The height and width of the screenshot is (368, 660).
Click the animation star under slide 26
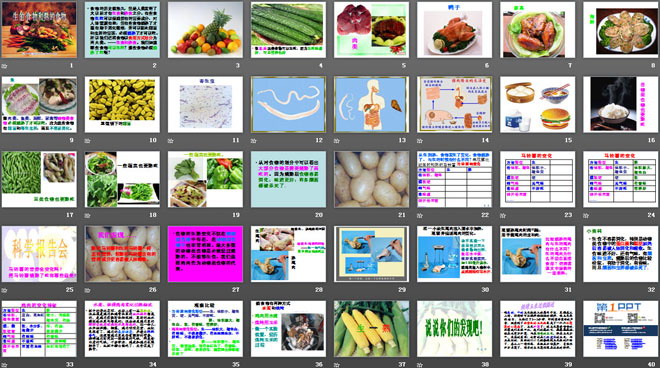click(88, 291)
